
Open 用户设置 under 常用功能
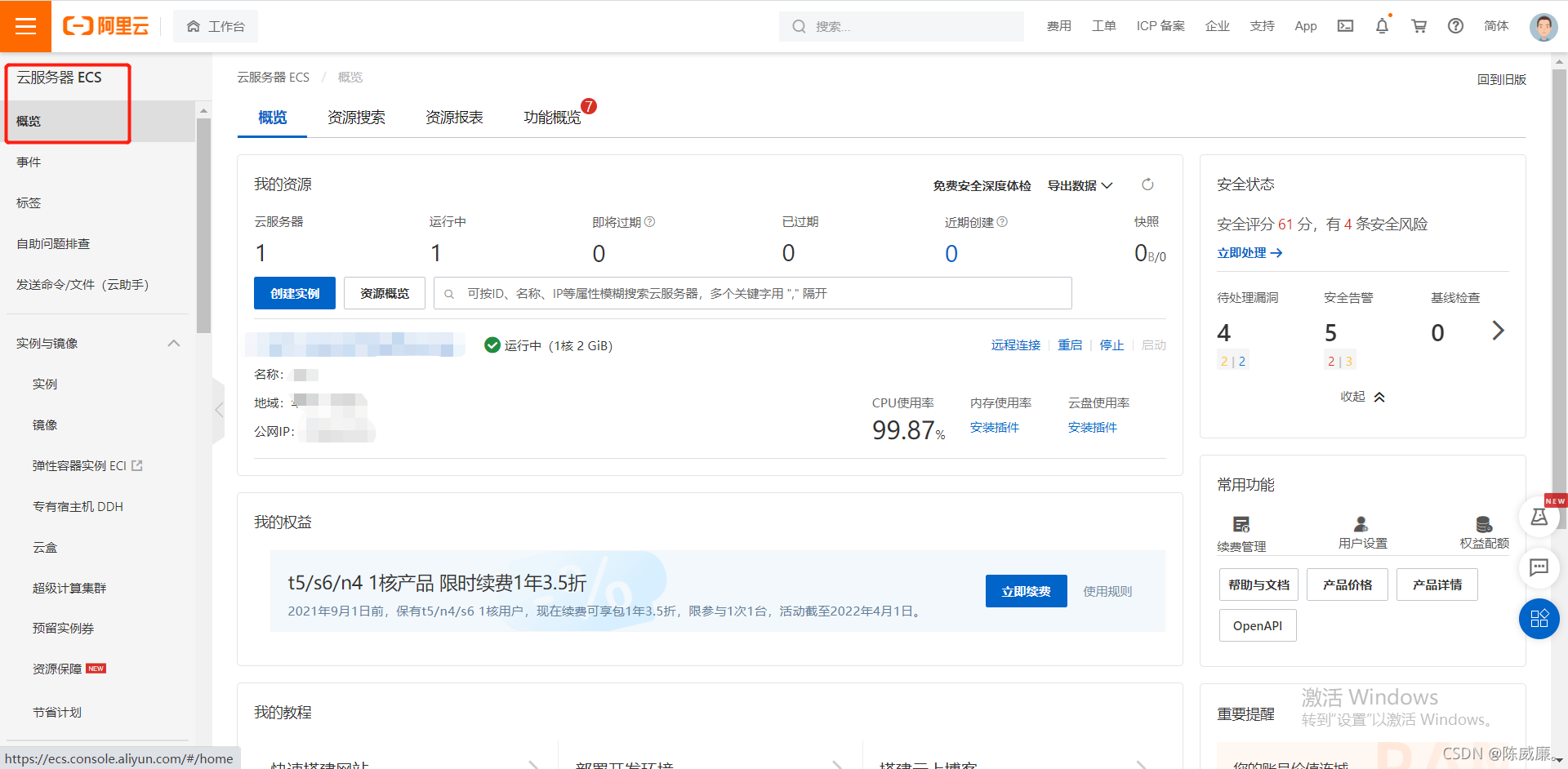pyautogui.click(x=1361, y=531)
